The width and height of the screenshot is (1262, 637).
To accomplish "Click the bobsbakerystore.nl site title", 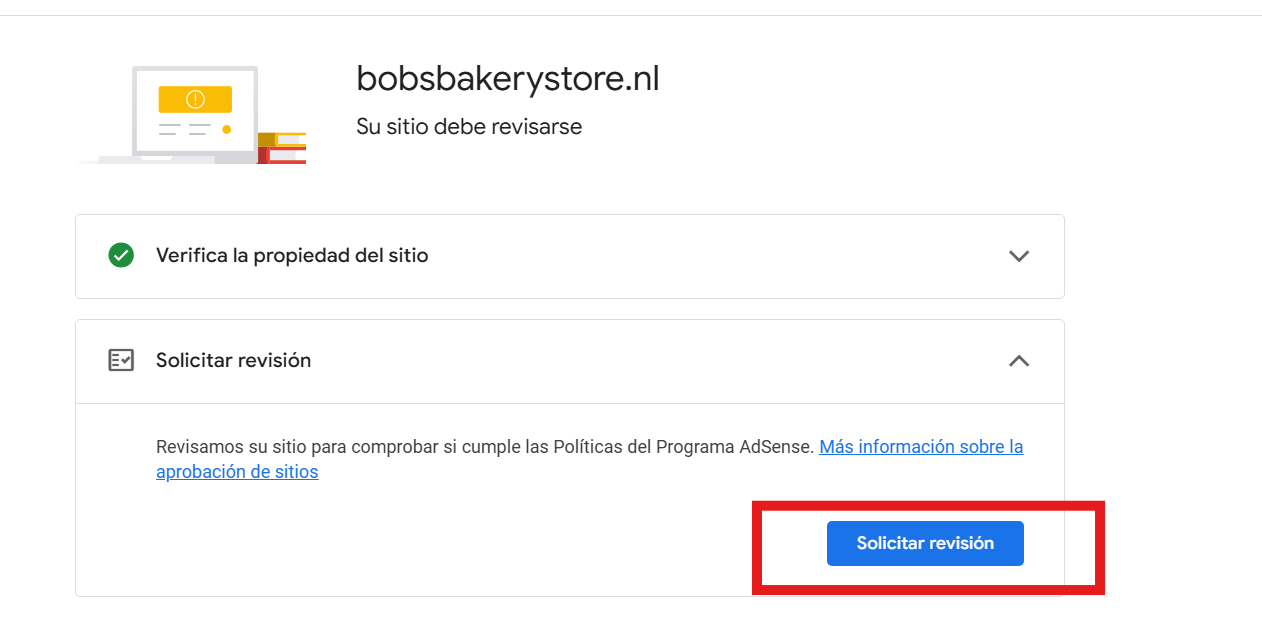I will point(508,79).
